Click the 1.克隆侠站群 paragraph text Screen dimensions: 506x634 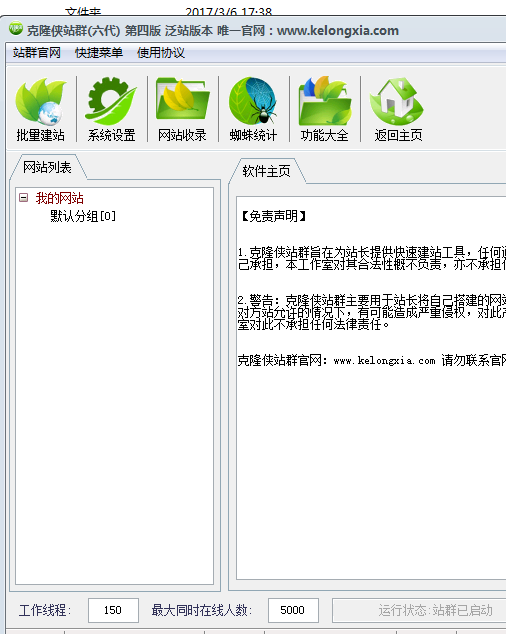pos(371,258)
